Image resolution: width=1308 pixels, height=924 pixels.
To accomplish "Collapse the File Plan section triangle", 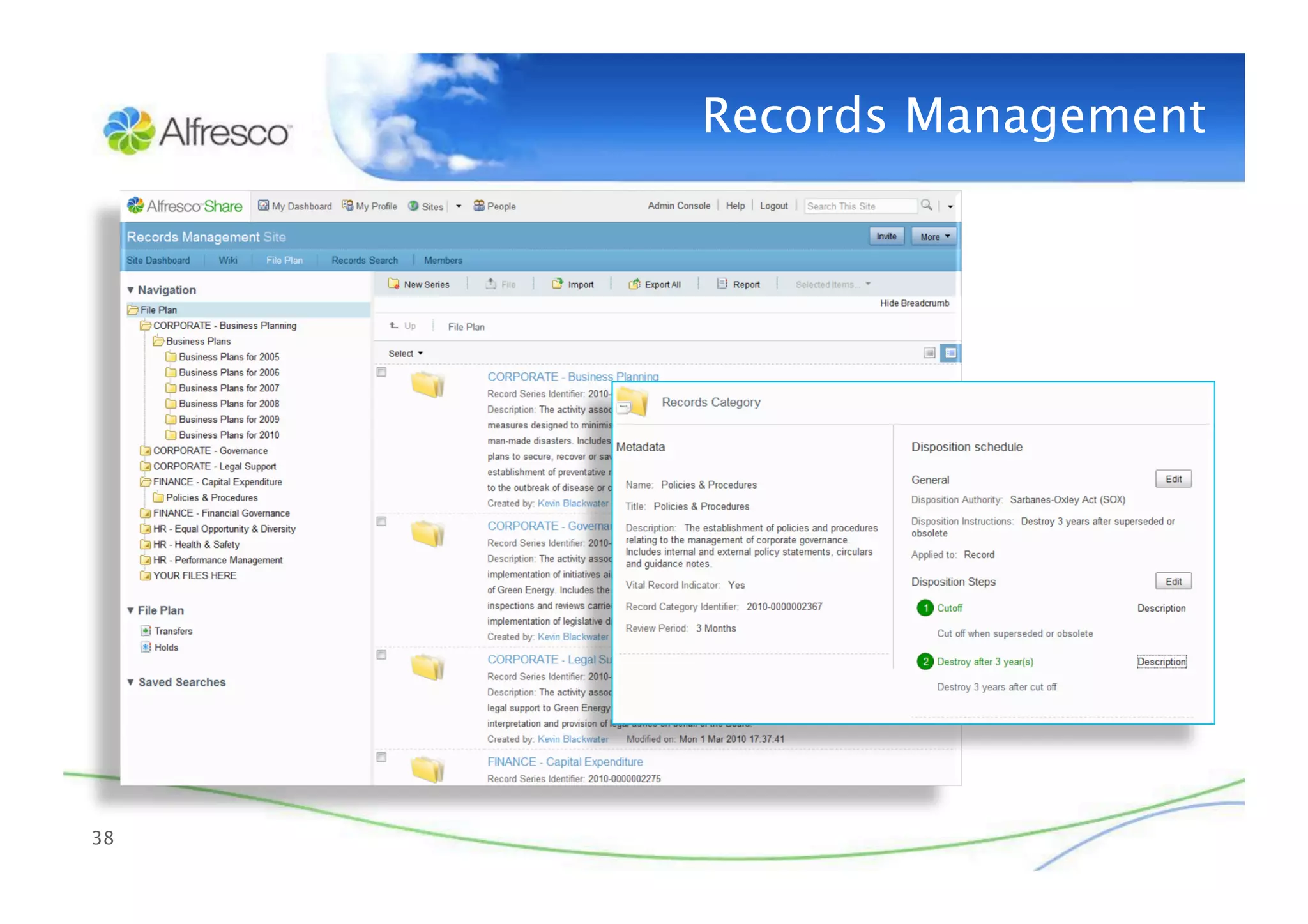I will click(130, 610).
